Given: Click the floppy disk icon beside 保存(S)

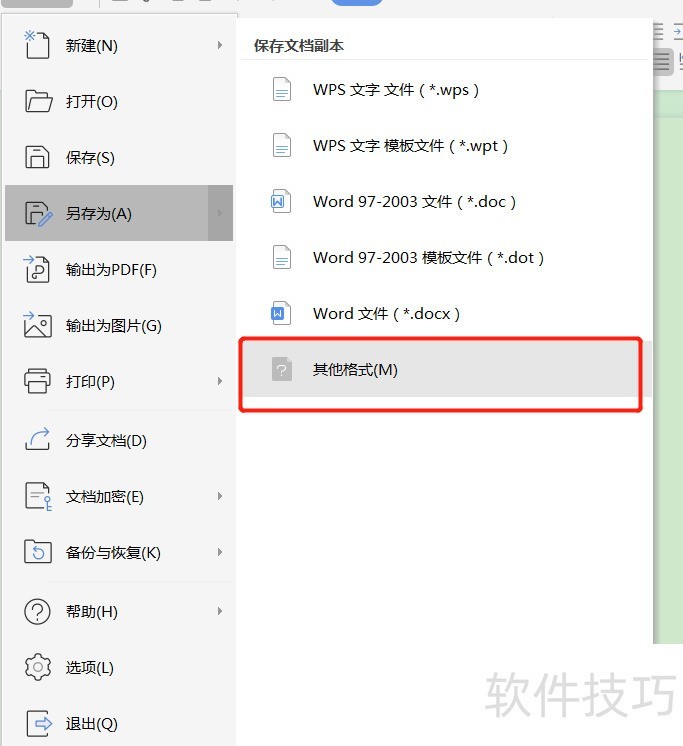Looking at the screenshot, I should pos(37,157).
